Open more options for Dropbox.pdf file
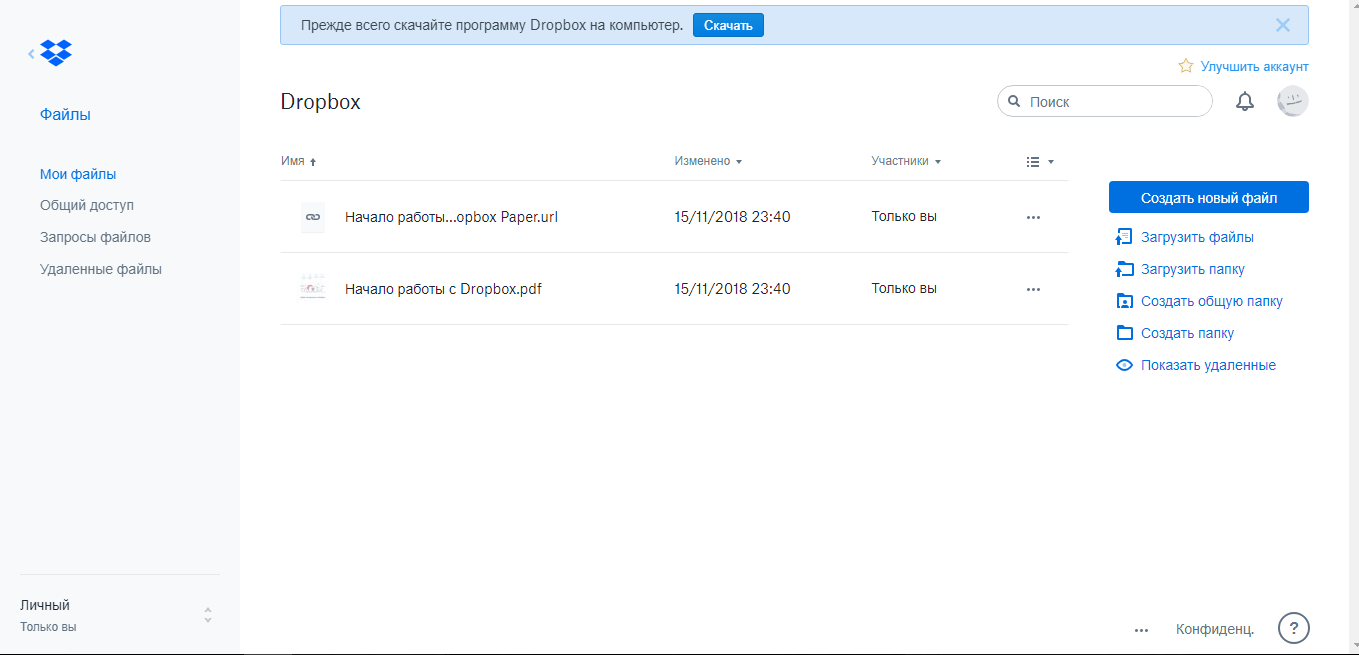Screen dimensions: 1359x655 (x=1033, y=289)
